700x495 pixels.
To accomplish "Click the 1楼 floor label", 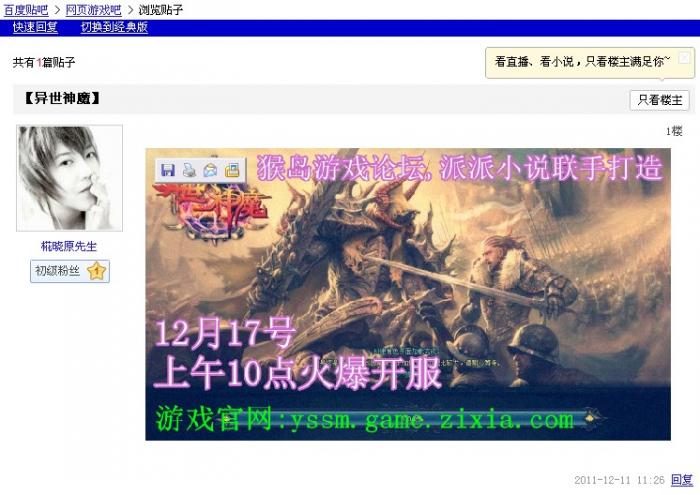I will click(x=674, y=131).
